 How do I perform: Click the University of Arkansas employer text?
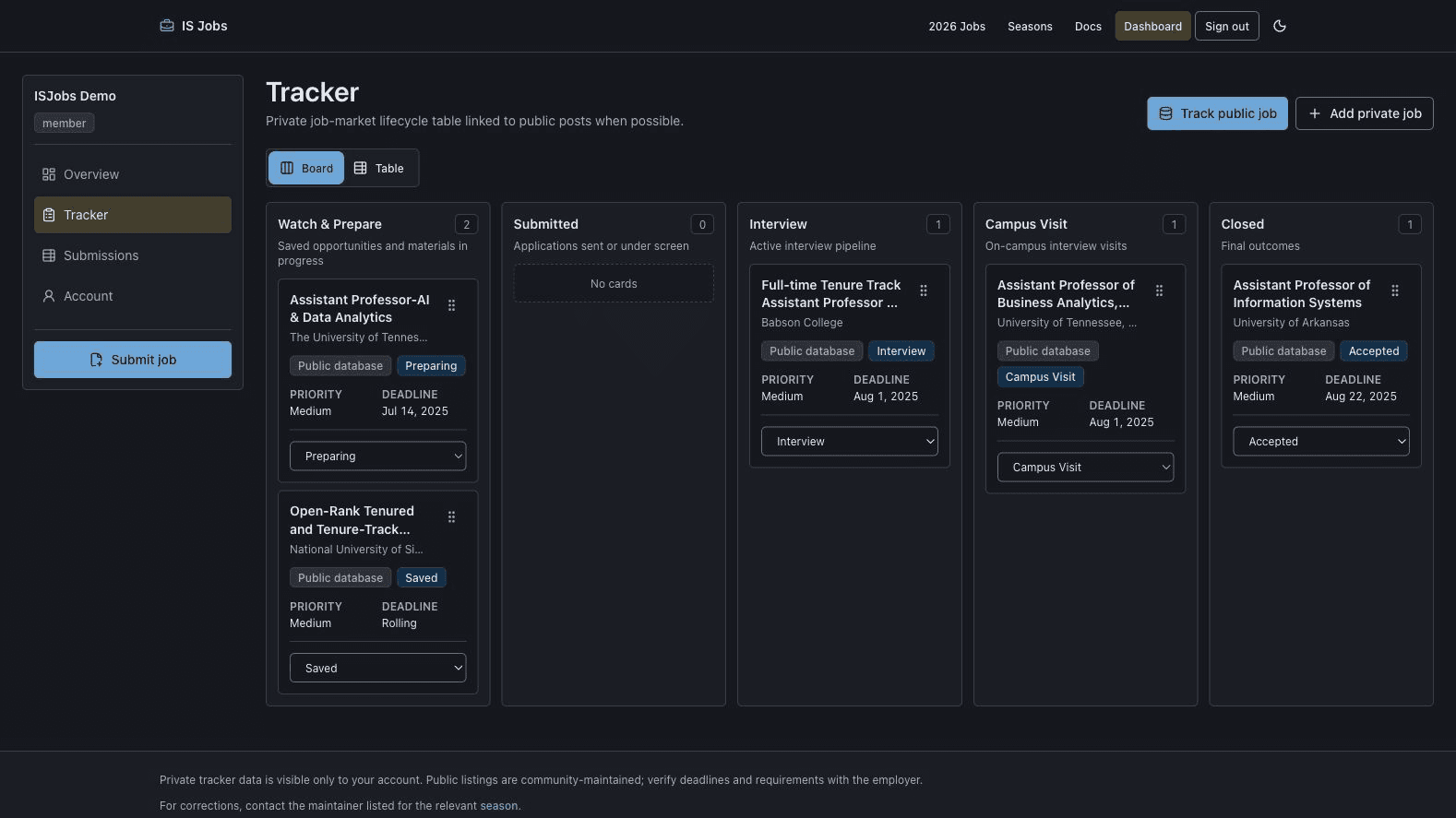[x=1291, y=323]
